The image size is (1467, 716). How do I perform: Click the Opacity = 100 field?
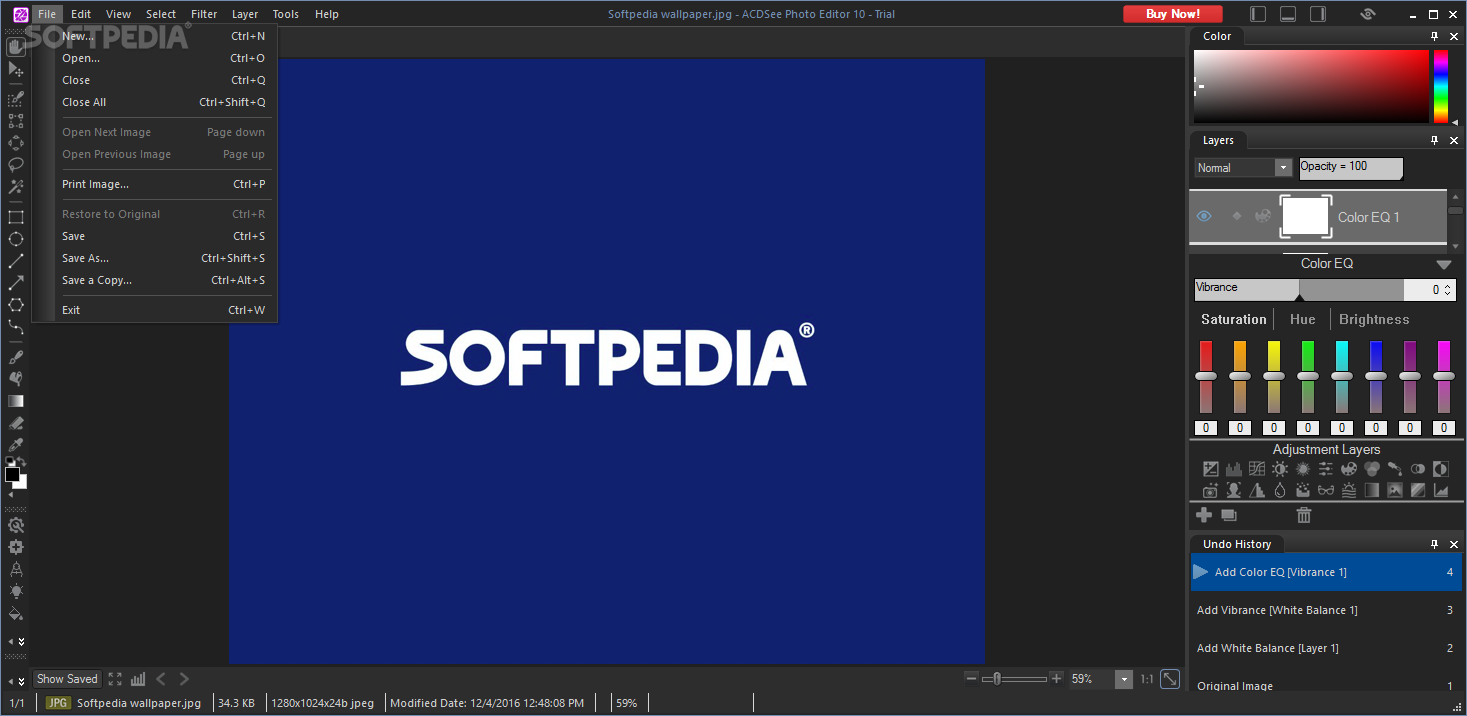(x=1350, y=168)
